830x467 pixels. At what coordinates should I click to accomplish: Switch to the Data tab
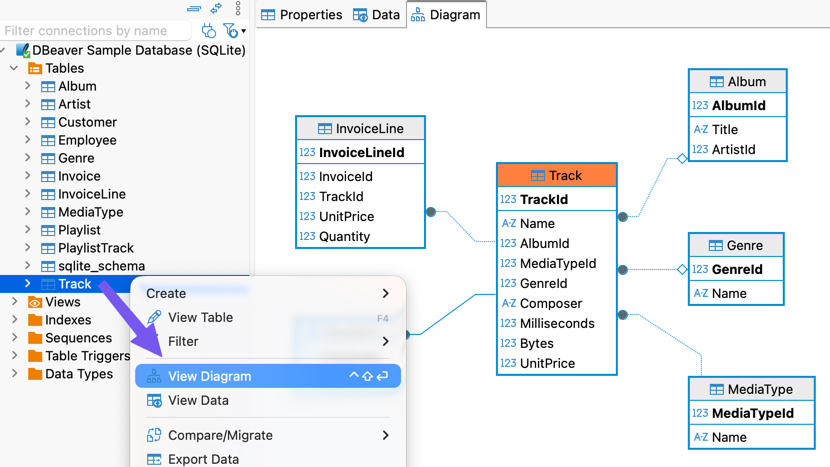[x=376, y=15]
